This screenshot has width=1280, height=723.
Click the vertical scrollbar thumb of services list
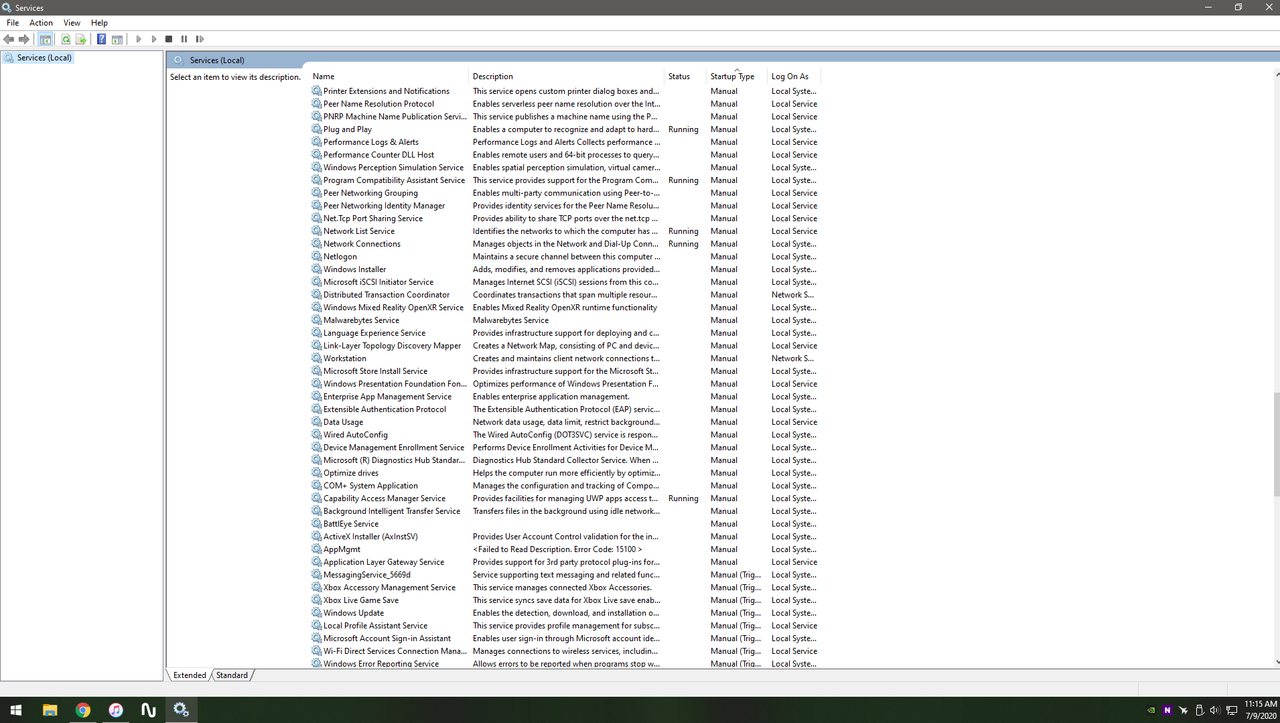coord(1275,444)
